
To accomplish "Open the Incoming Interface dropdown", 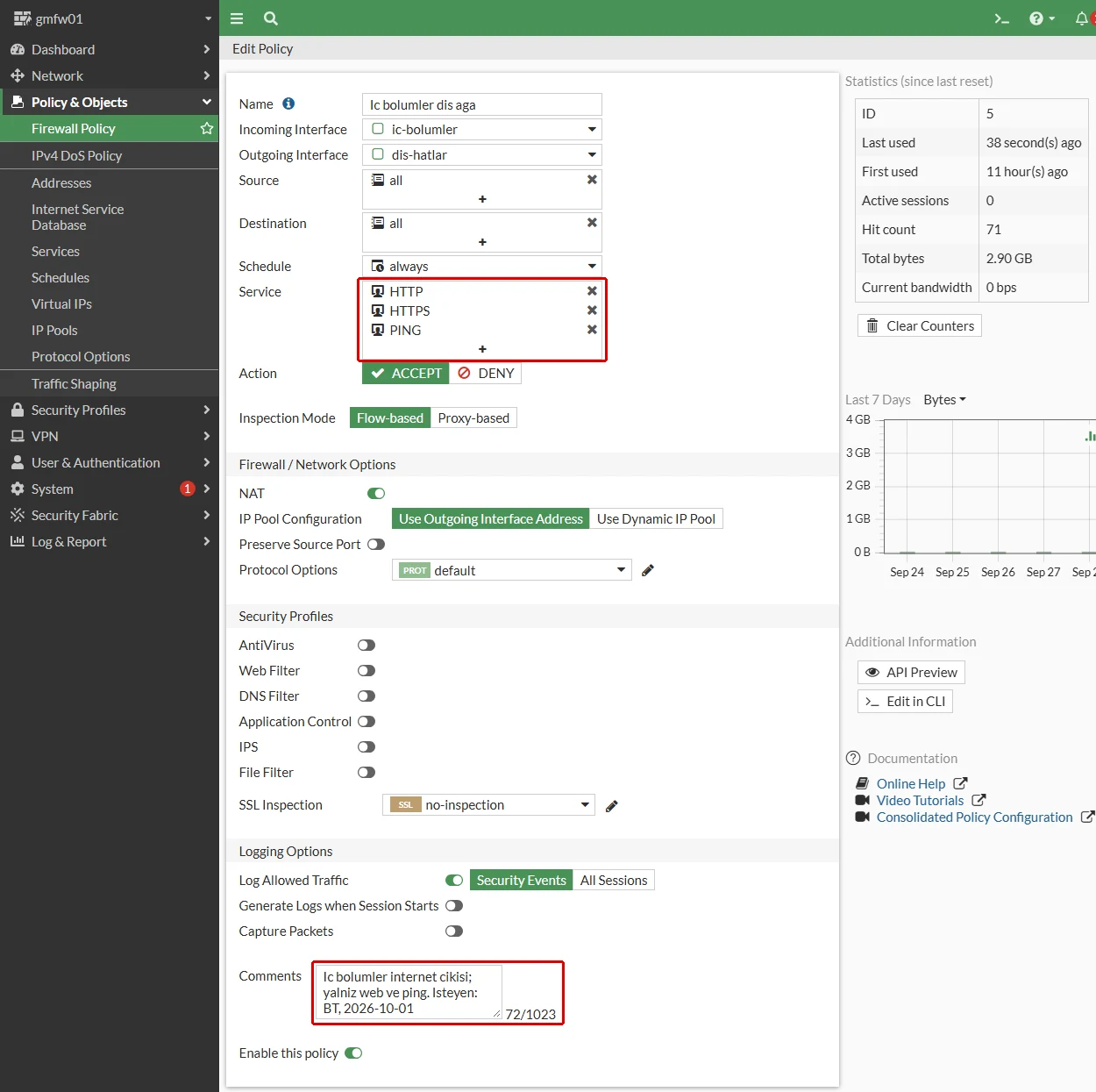I will [x=482, y=129].
